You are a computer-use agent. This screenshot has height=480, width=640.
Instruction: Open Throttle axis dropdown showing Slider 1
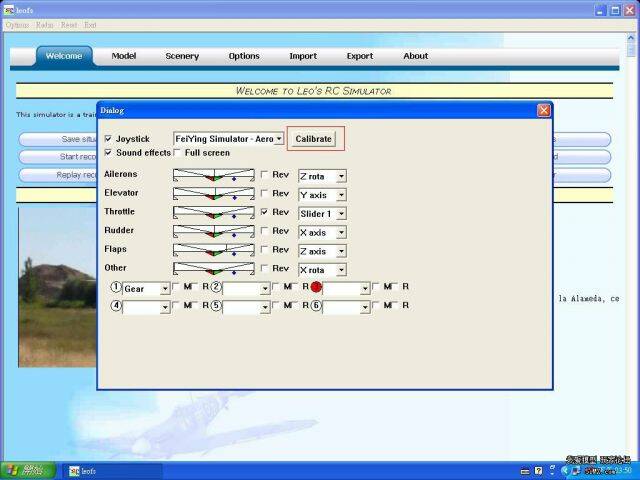[322, 214]
